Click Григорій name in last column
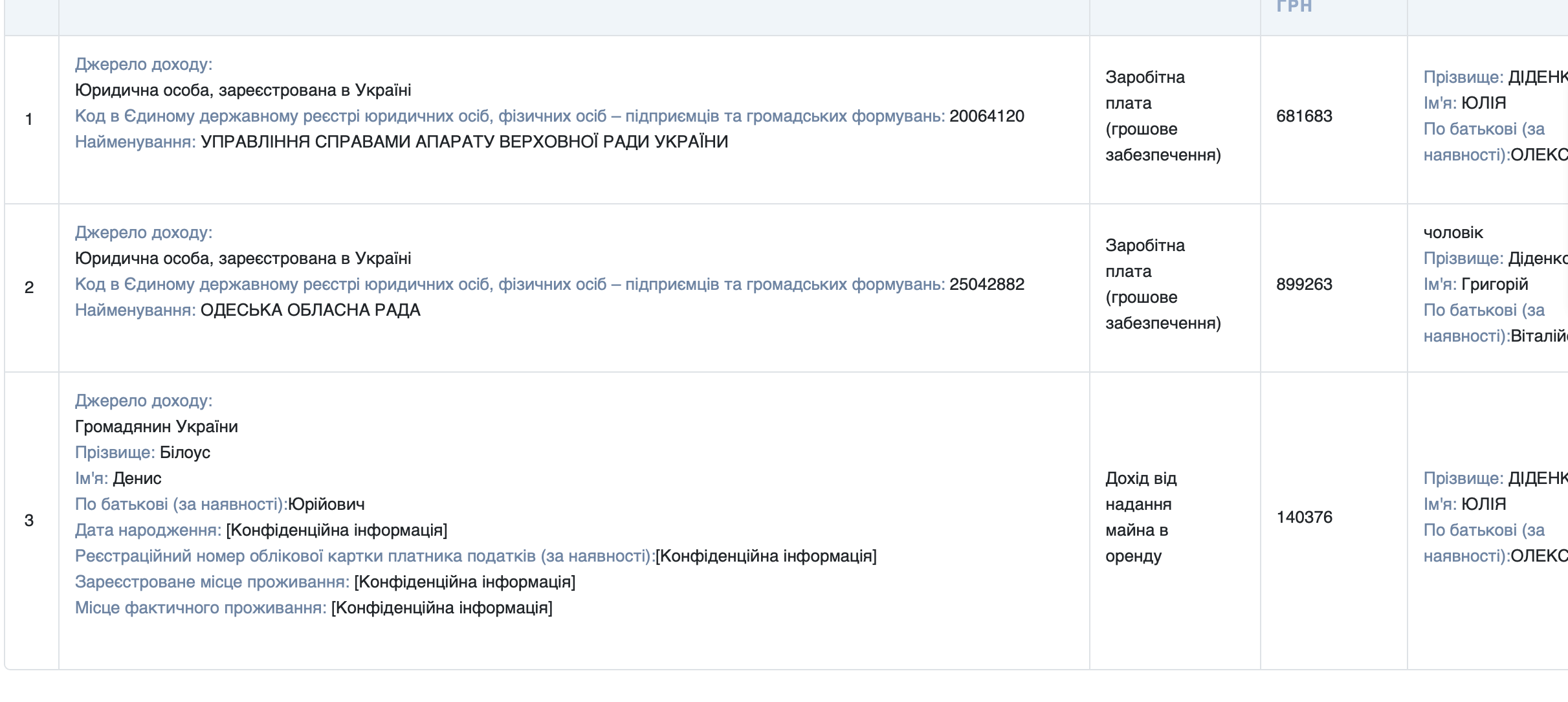Screen dimensions: 1568x702 point(1494,285)
